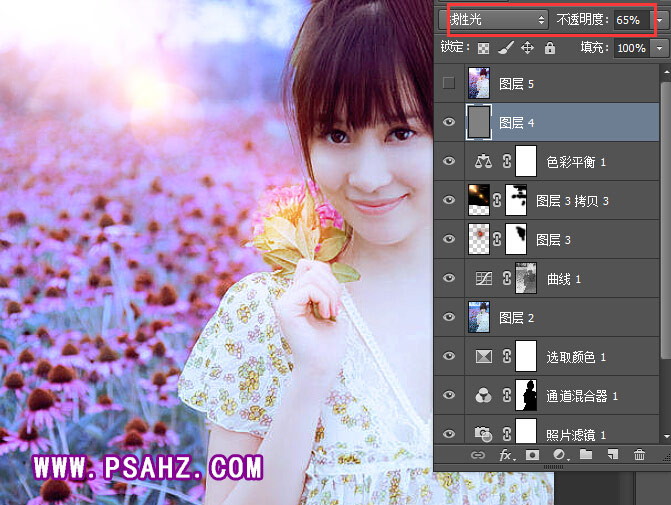Show the hidden 图层 5 layer
The height and width of the screenshot is (505, 671).
click(x=449, y=83)
